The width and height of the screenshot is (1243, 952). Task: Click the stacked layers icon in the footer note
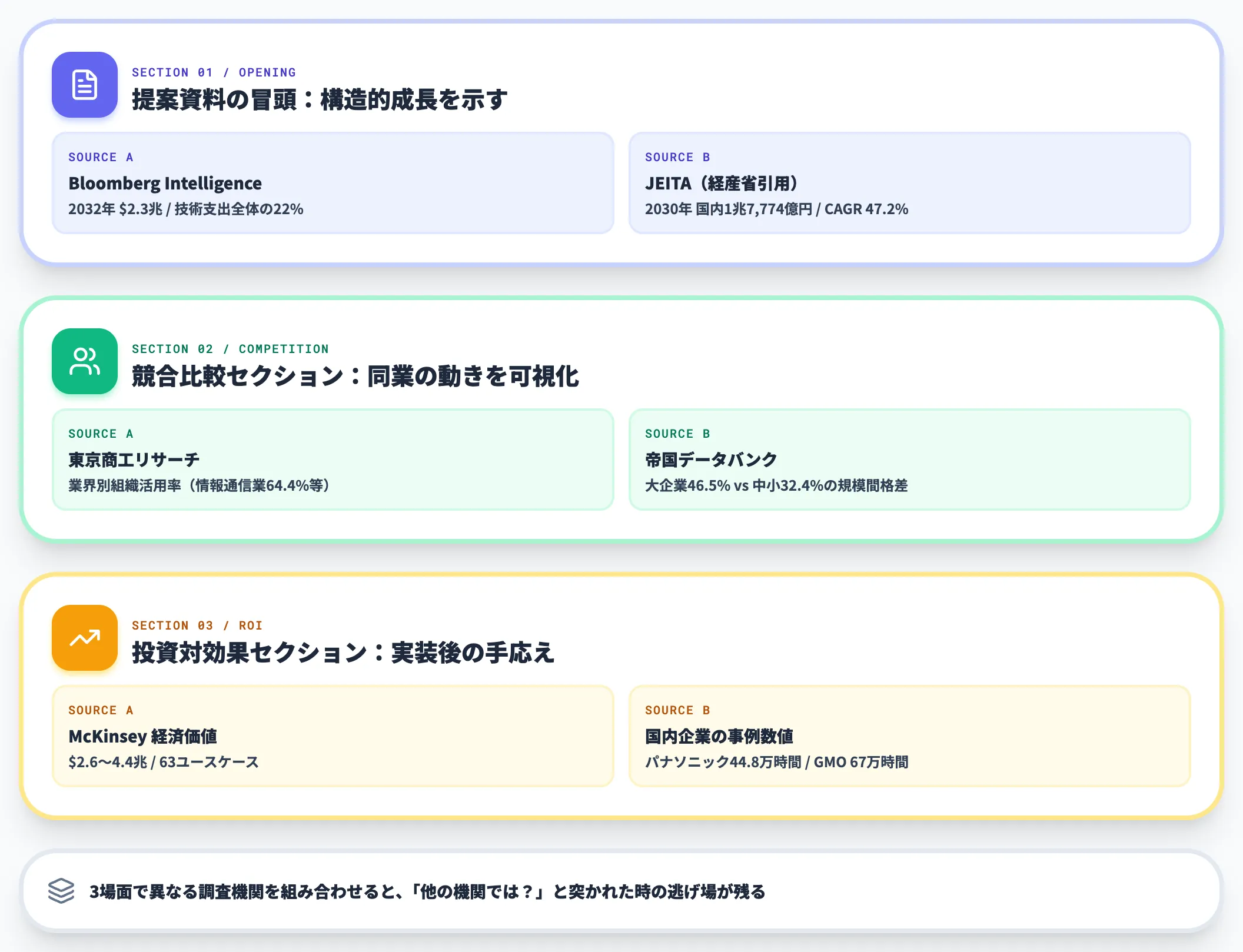pyautogui.click(x=61, y=891)
